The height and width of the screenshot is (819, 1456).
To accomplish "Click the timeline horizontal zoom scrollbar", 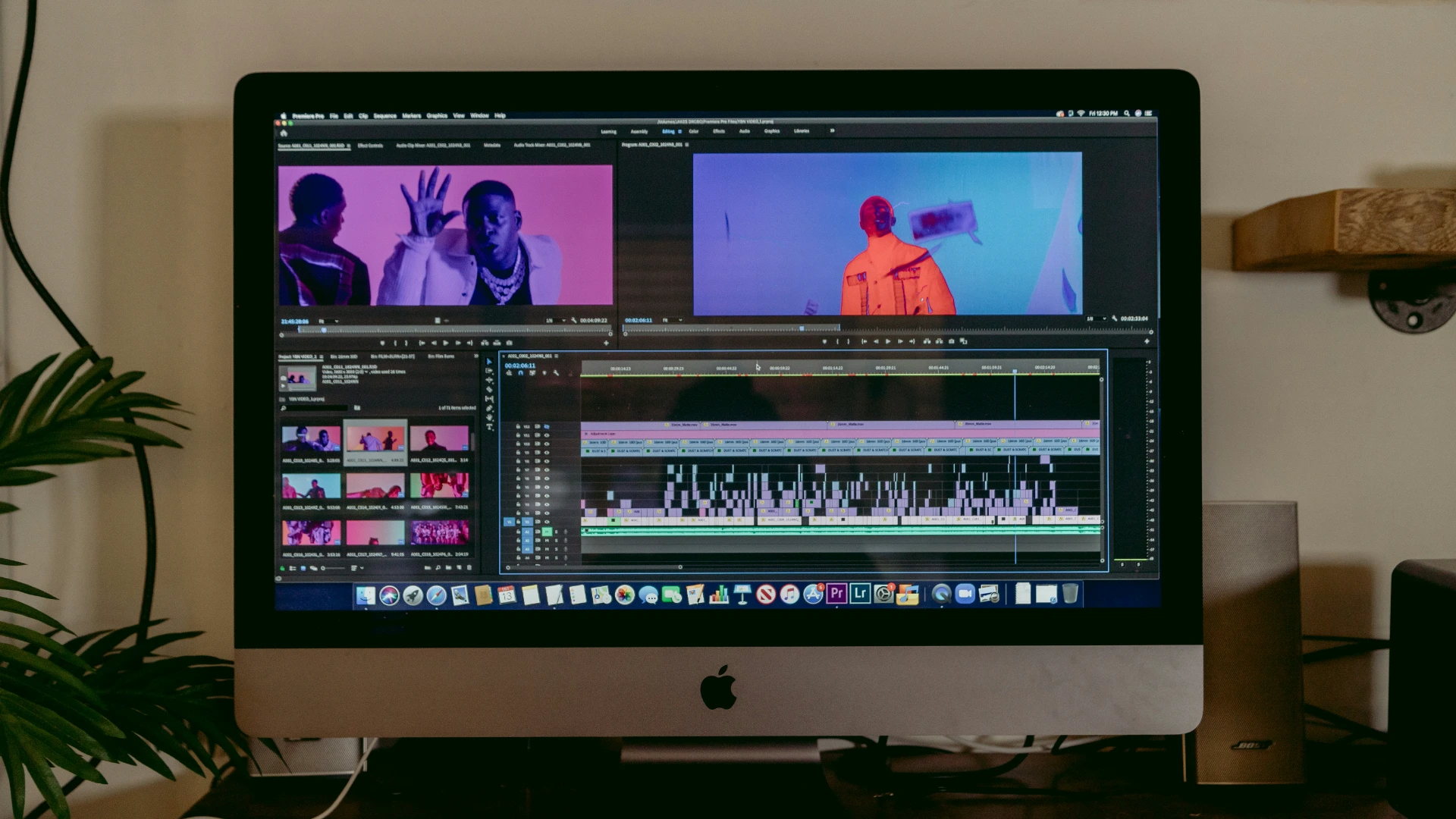I will [x=594, y=566].
